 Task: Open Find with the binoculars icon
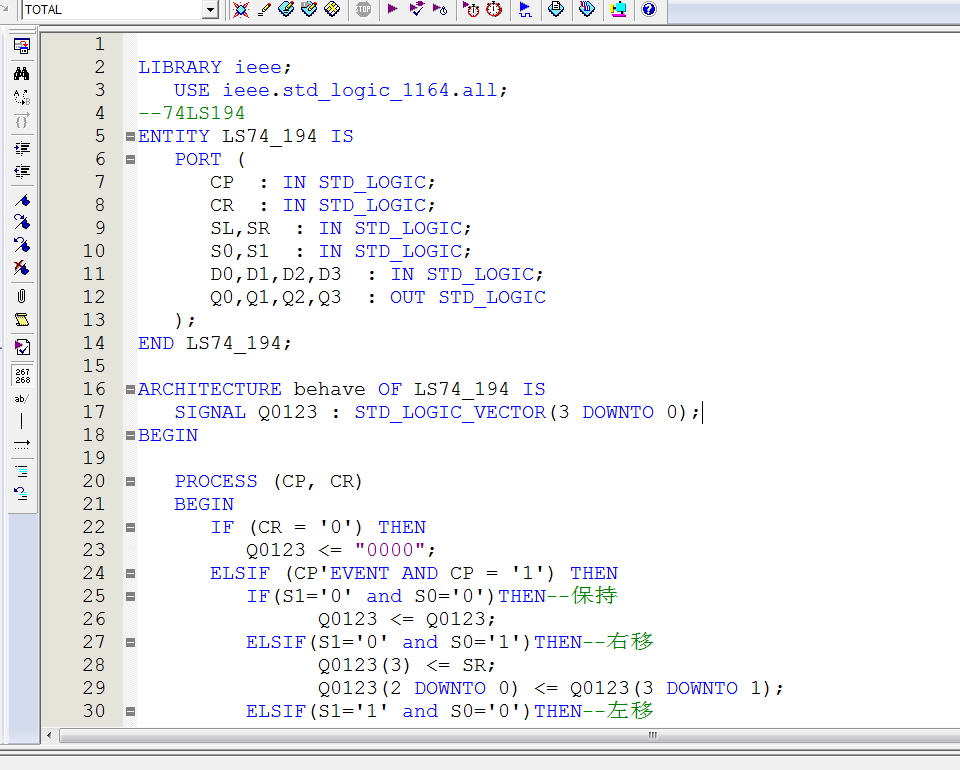(x=22, y=73)
